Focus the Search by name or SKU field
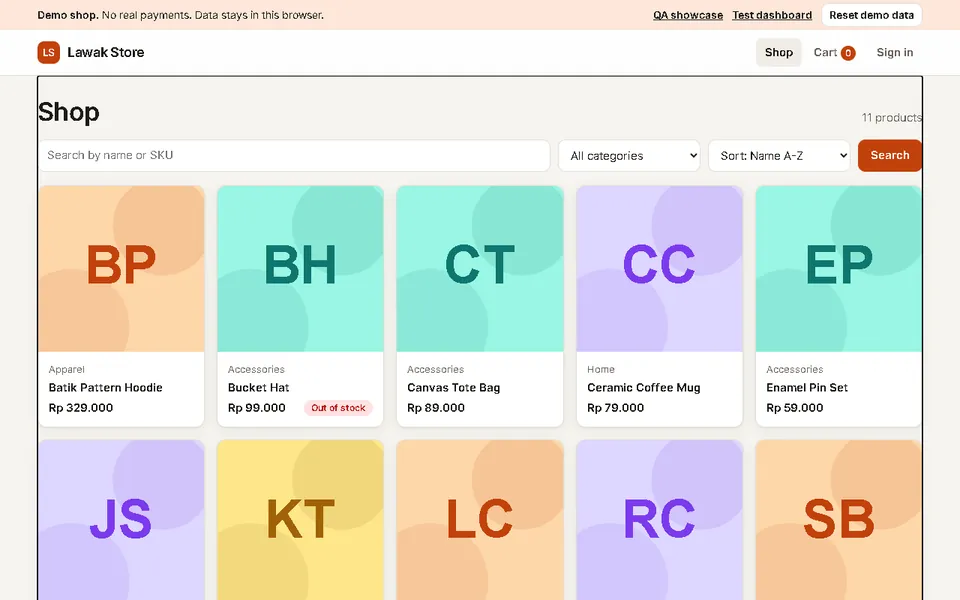Viewport: 960px width, 600px height. (294, 156)
